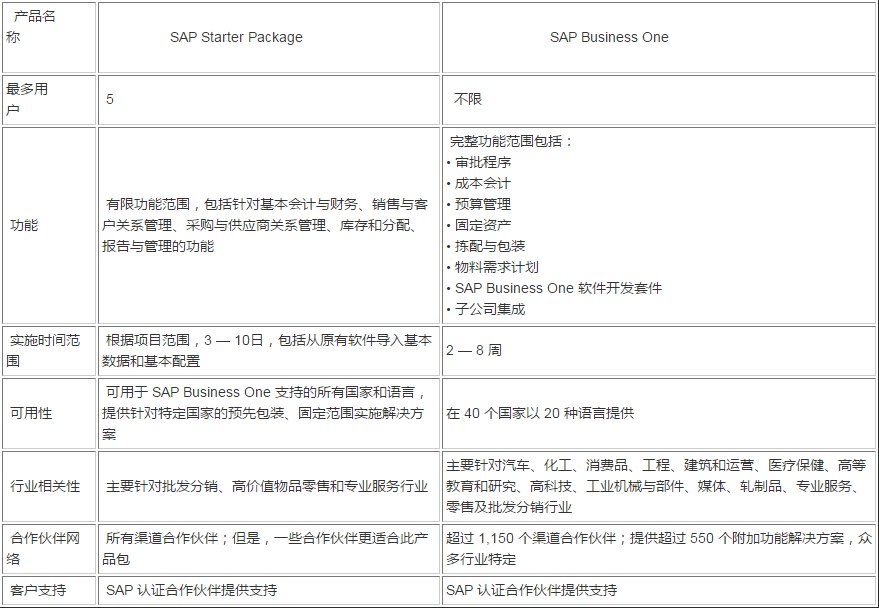Click the 超过 1,150 个渠道合作伙伴 cell
879x608 pixels.
659,549
